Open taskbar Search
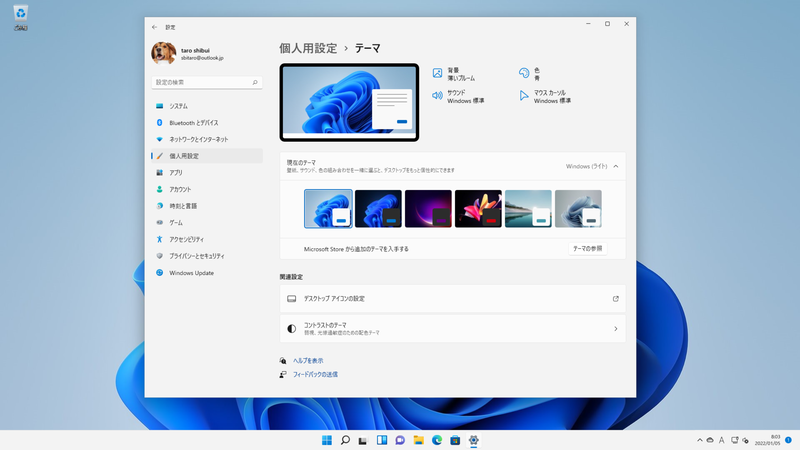 point(345,440)
